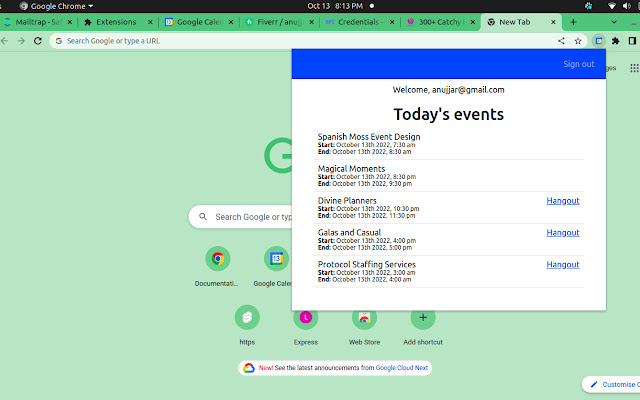Click the Google search box on page
The width and height of the screenshot is (640, 400).
tap(241, 217)
